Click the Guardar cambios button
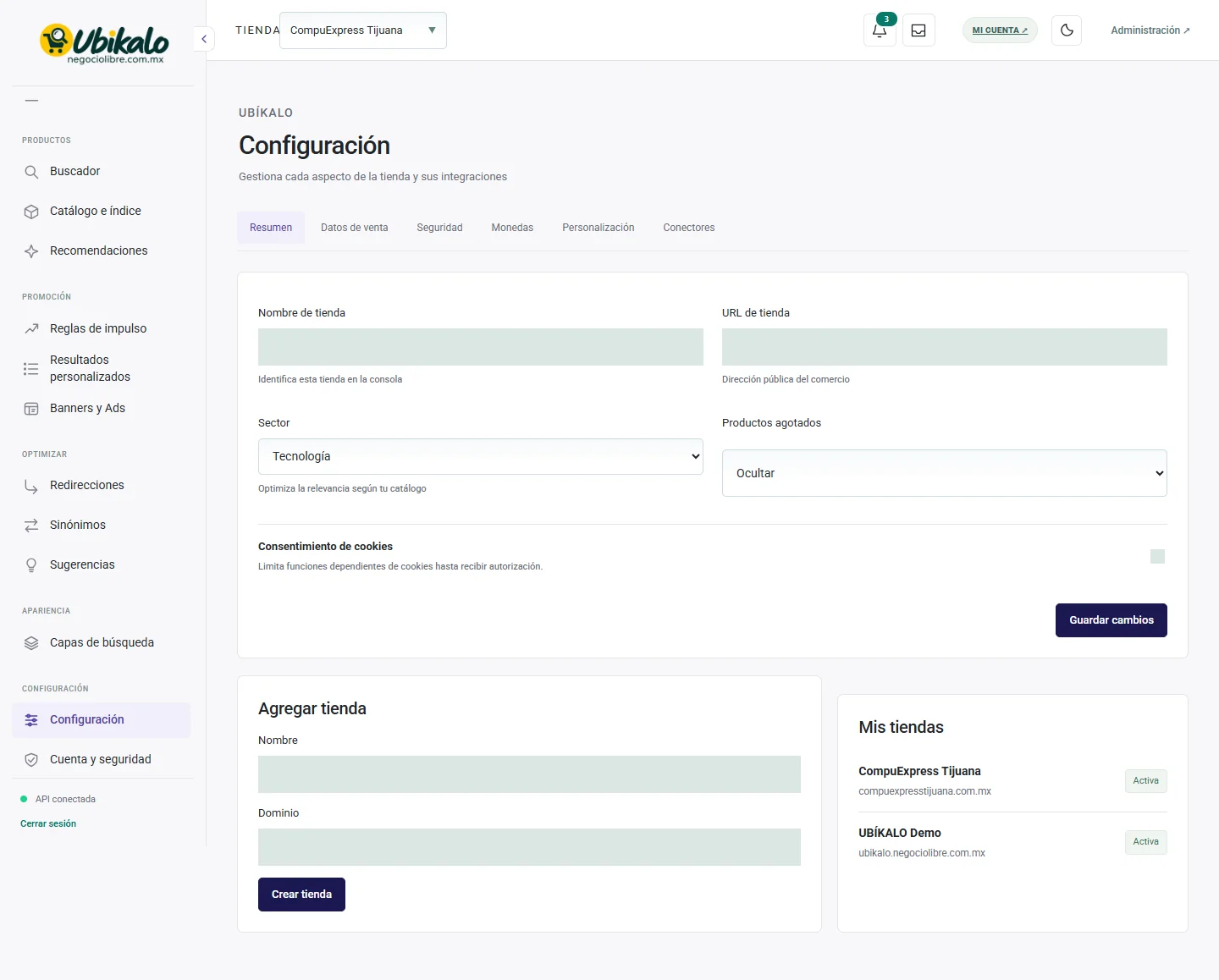1219x980 pixels. (1111, 620)
